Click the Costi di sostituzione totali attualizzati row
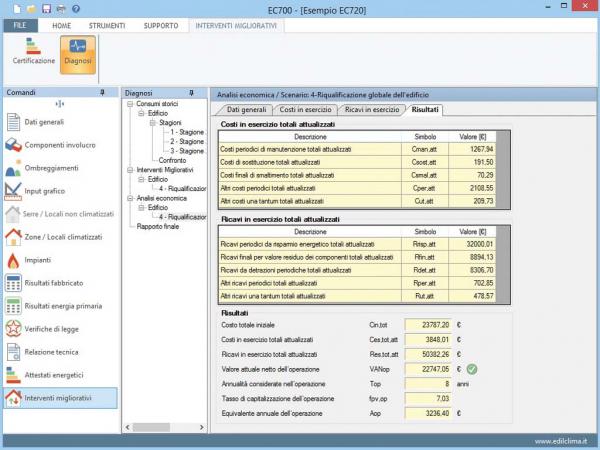Image resolution: width=600 pixels, height=450 pixels. tap(357, 162)
